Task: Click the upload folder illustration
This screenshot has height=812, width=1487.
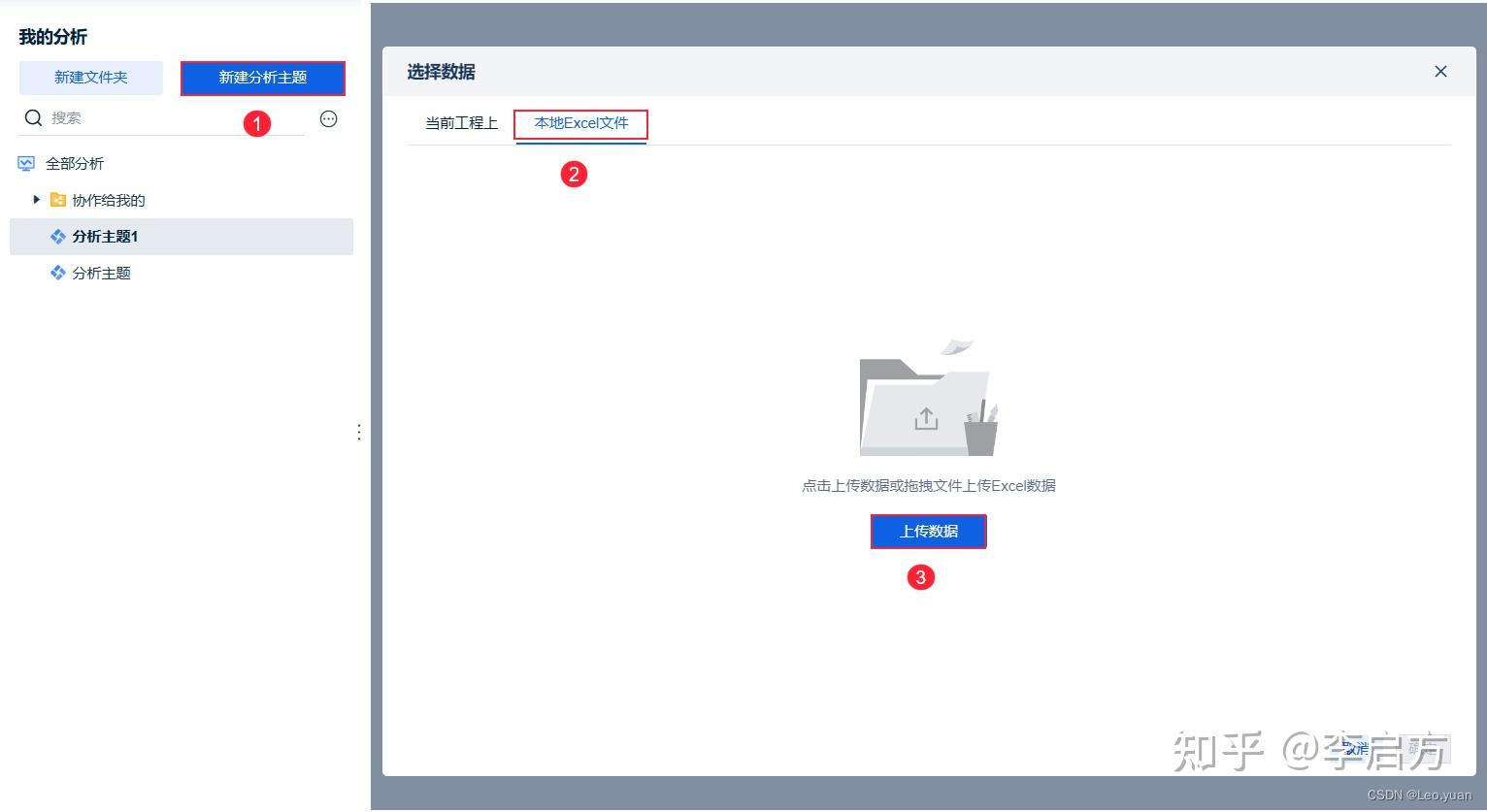Action: (929, 399)
